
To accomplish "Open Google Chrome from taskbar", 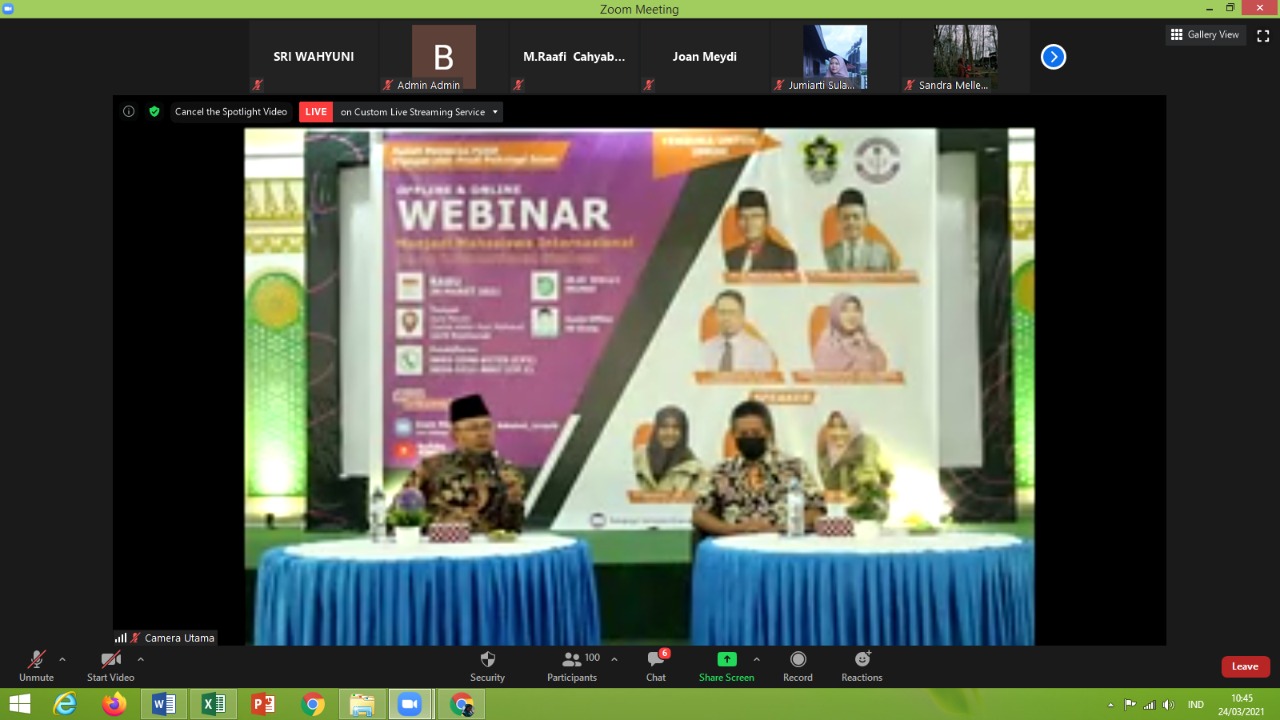I will tap(313, 704).
